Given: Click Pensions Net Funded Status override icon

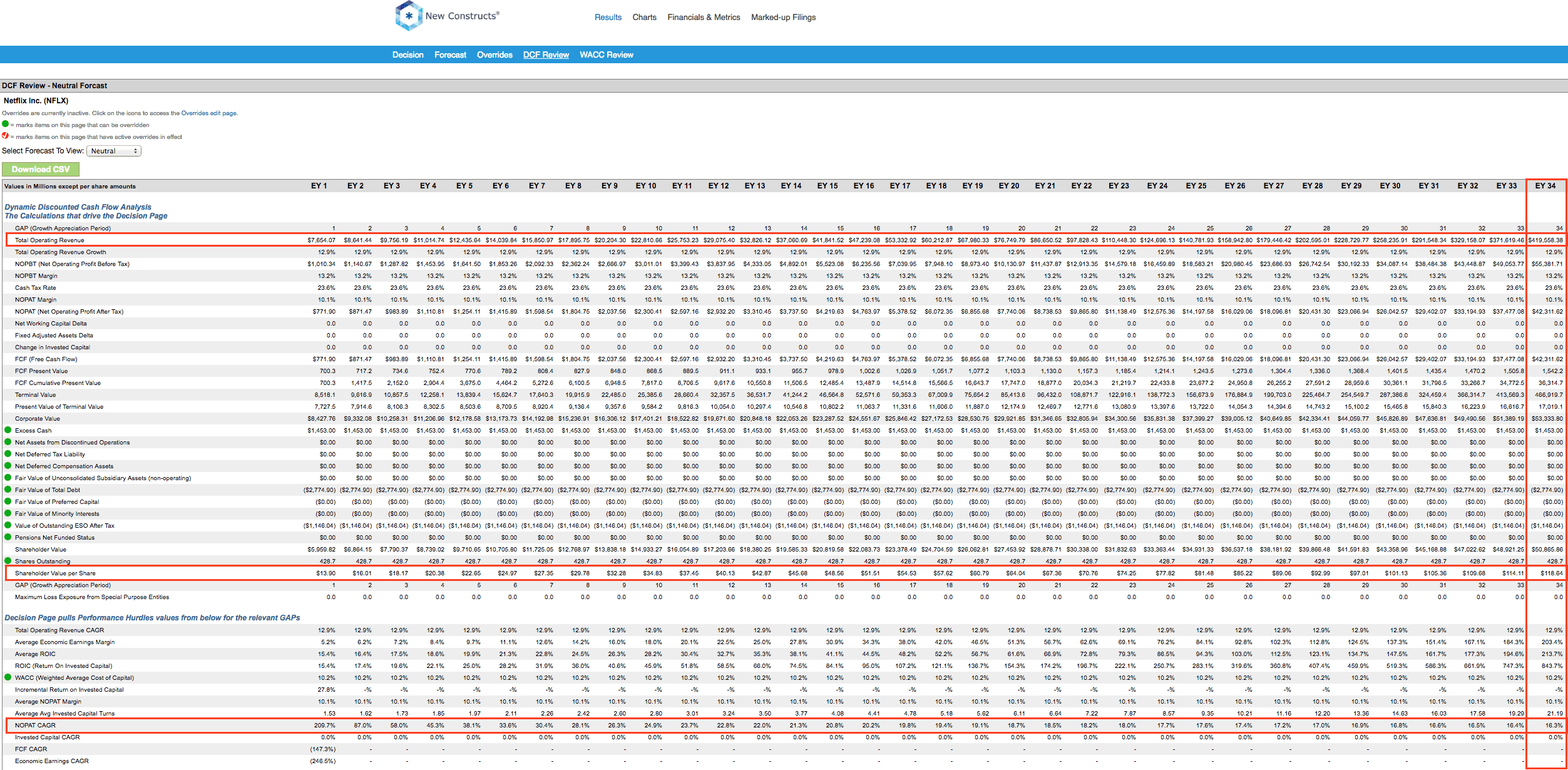Looking at the screenshot, I should (8, 537).
